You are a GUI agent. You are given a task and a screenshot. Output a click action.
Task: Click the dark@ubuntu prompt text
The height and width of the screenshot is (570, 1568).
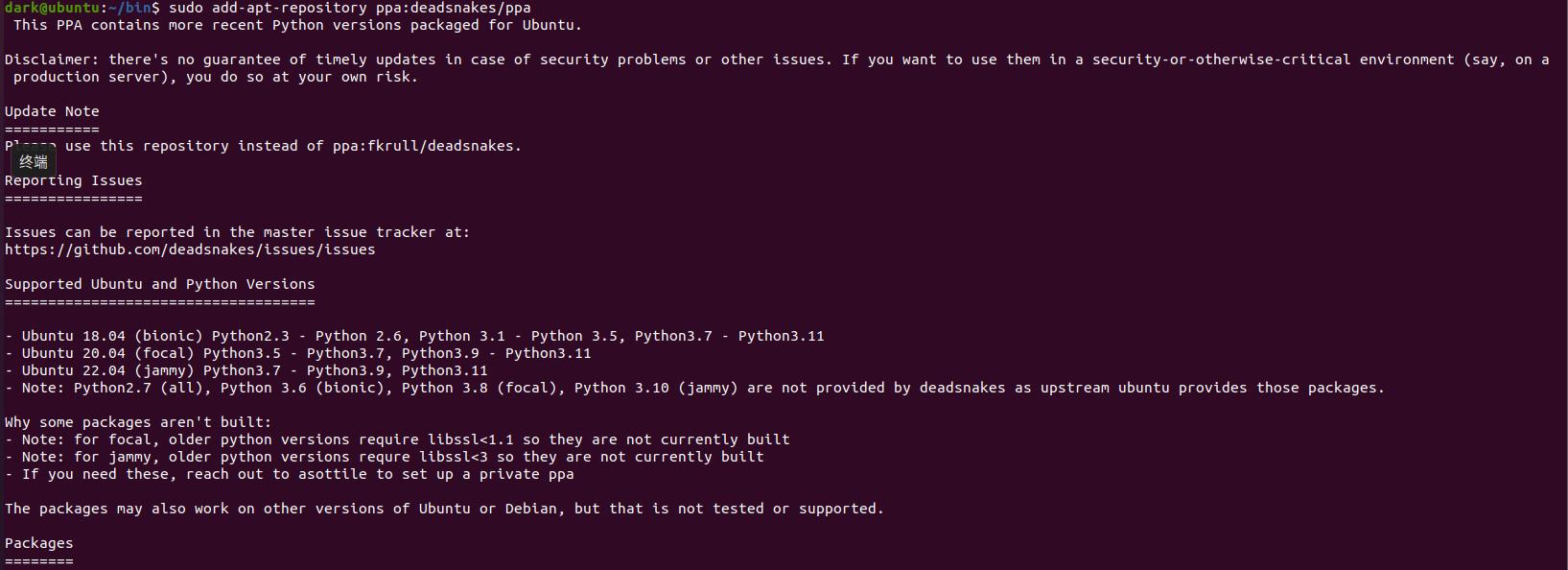click(53, 8)
